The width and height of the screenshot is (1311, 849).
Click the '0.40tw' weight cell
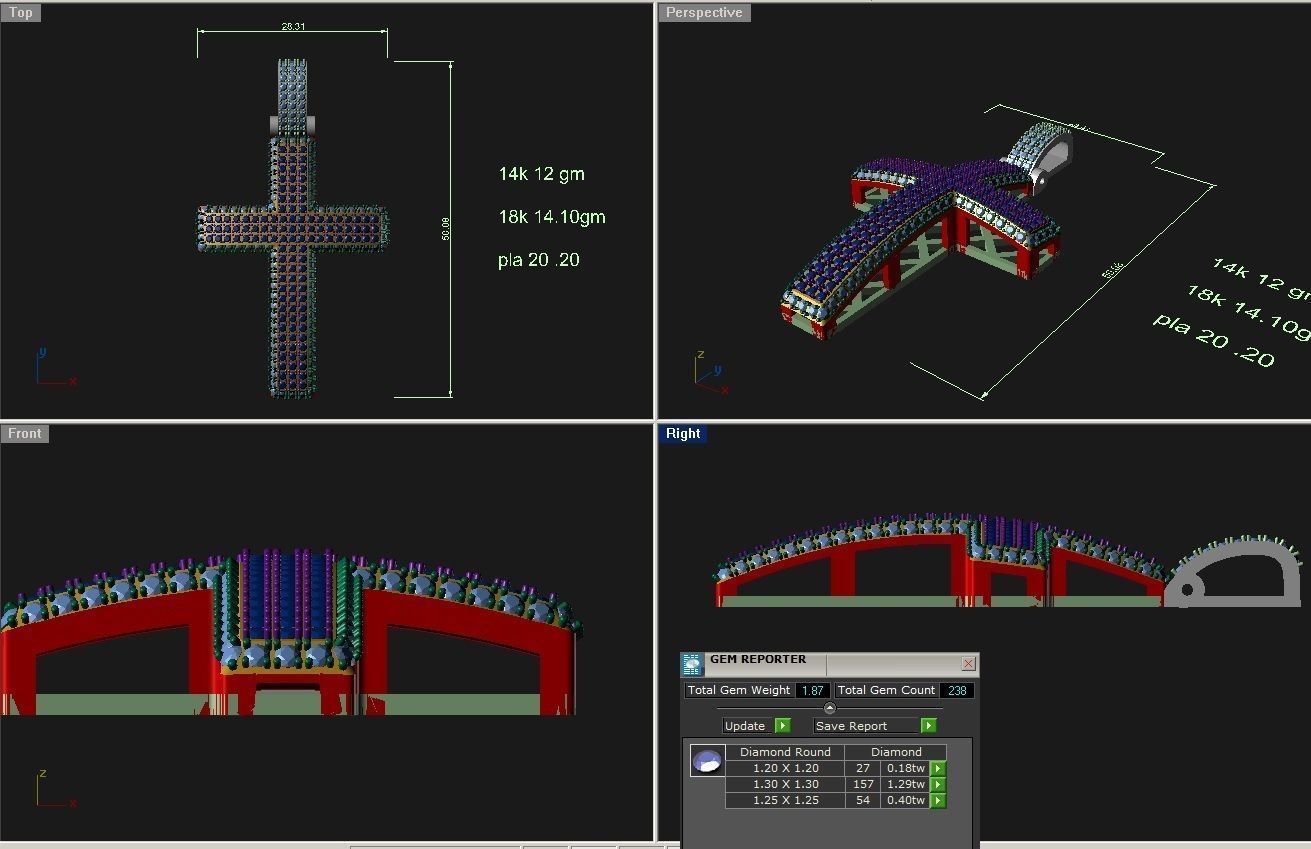[x=905, y=801]
